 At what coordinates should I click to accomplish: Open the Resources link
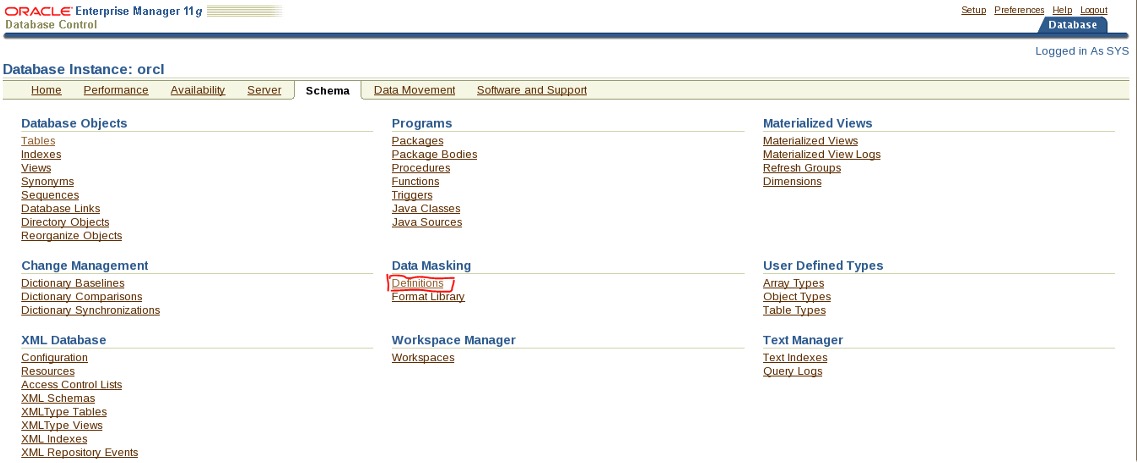coord(48,372)
